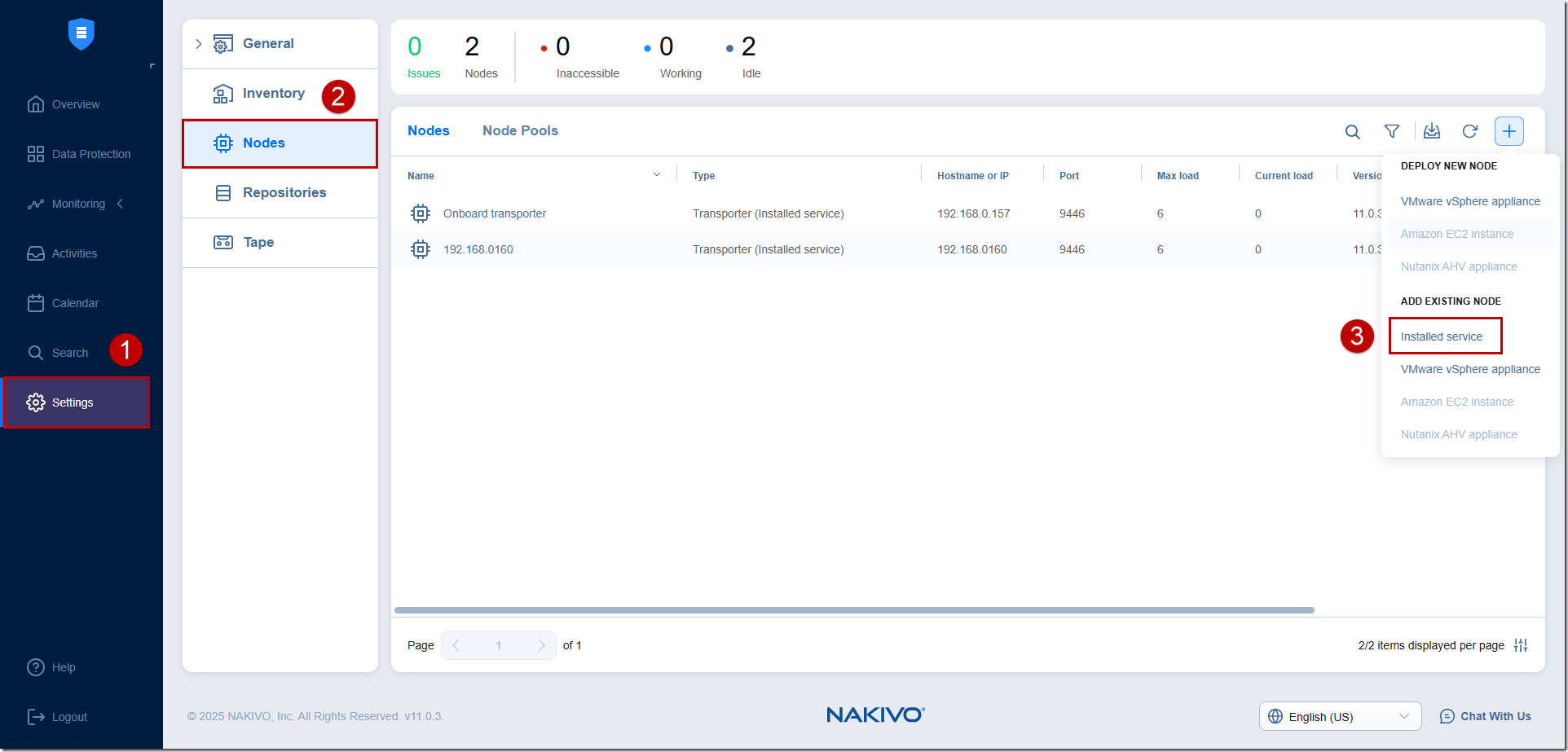Expand the General settings chevron
This screenshot has height=752, width=1568.
point(198,44)
